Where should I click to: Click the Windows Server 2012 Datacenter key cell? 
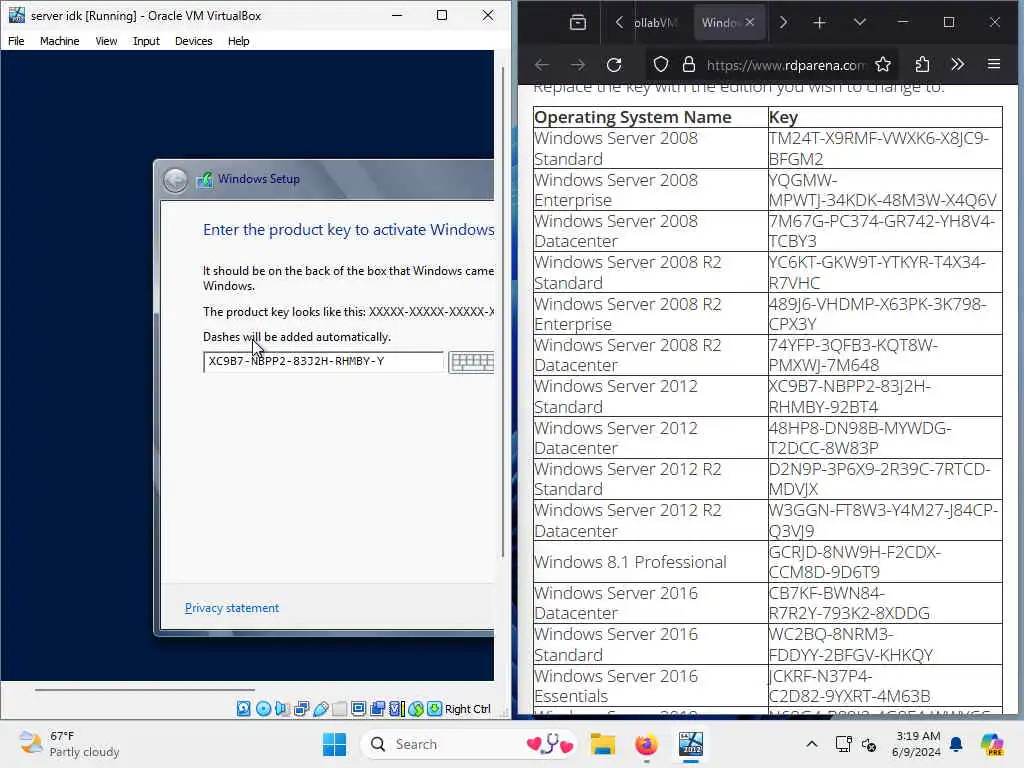pos(885,438)
